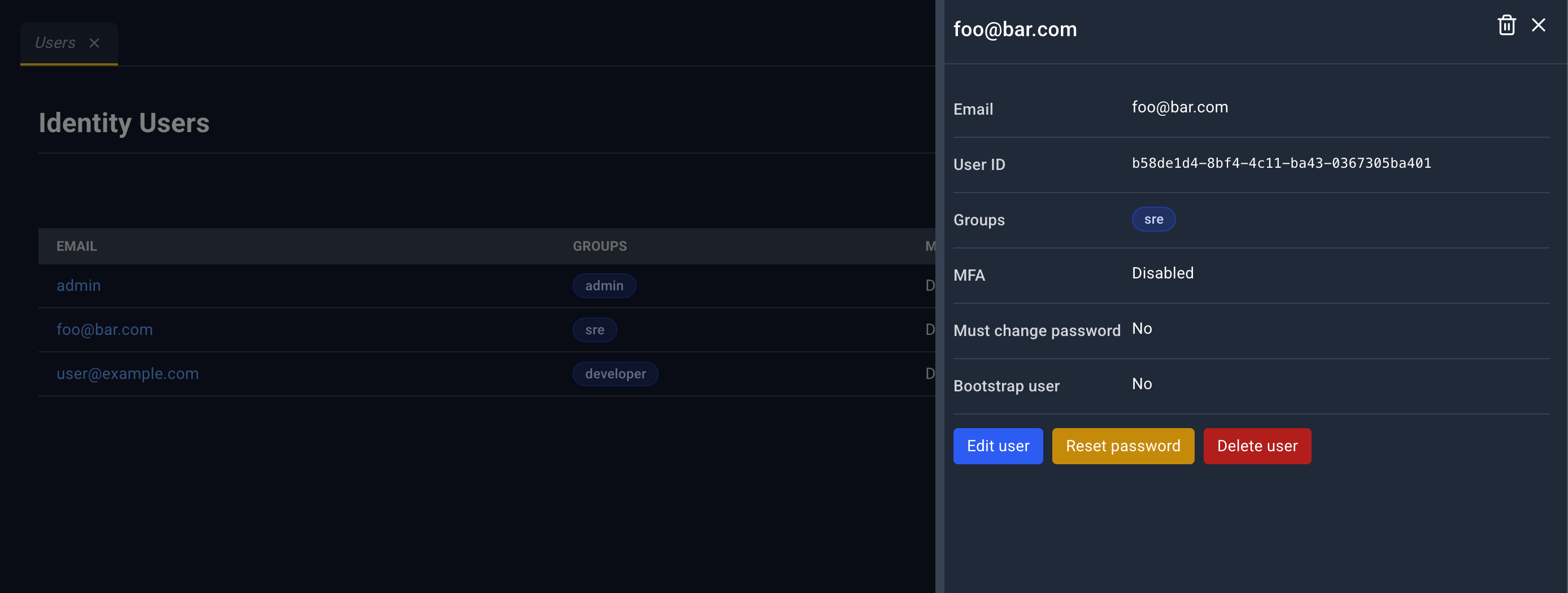This screenshot has height=593, width=1568.
Task: Click the Bootstrap user No value
Action: [1142, 383]
